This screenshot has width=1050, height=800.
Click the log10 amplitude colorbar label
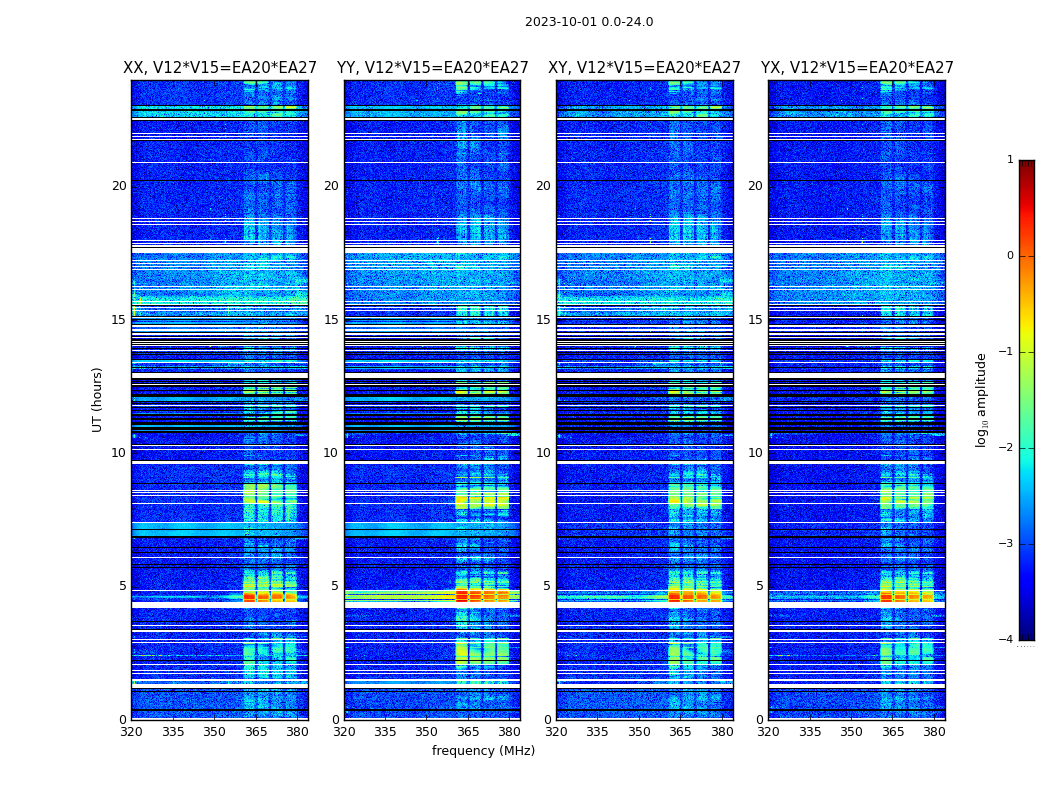pos(981,400)
